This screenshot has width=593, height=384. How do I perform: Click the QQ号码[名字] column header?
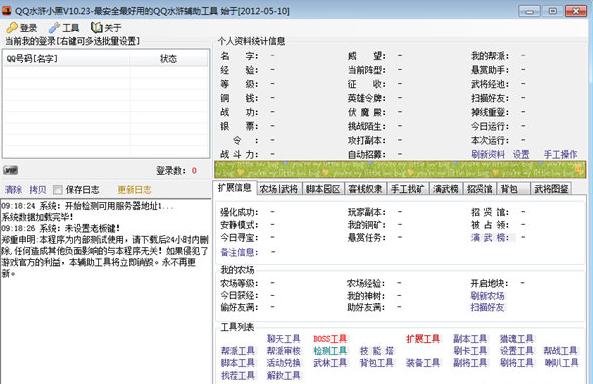coord(67,59)
